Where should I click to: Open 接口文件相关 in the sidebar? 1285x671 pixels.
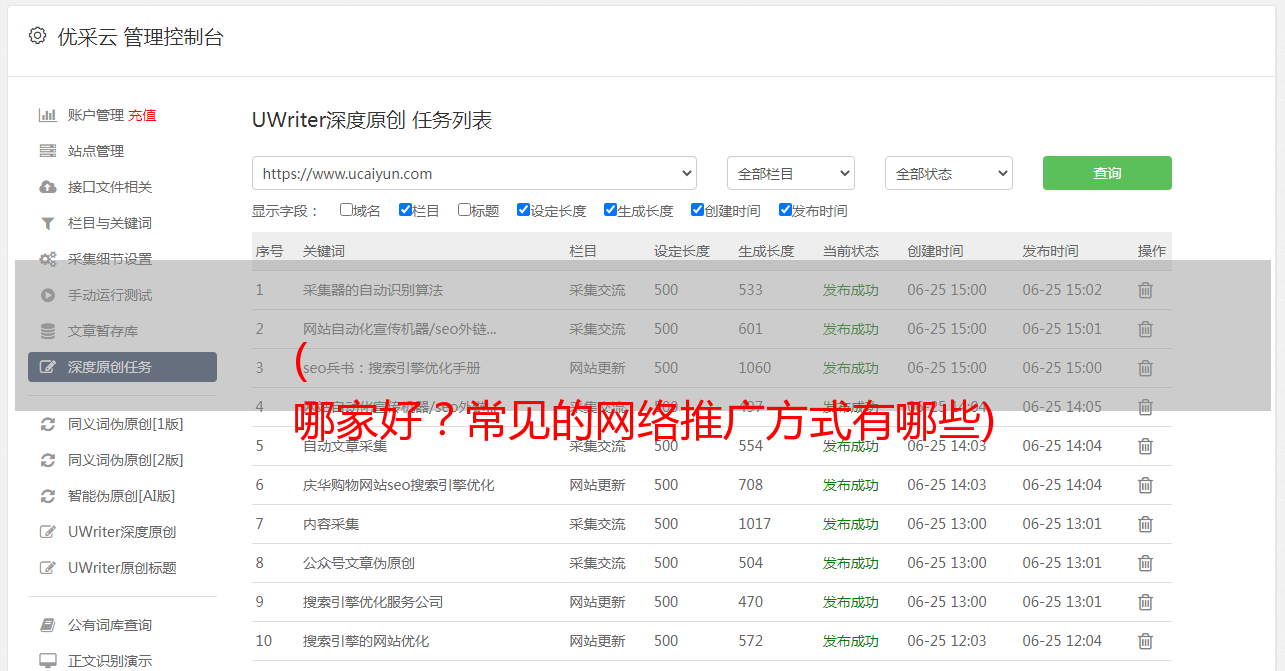(110, 187)
